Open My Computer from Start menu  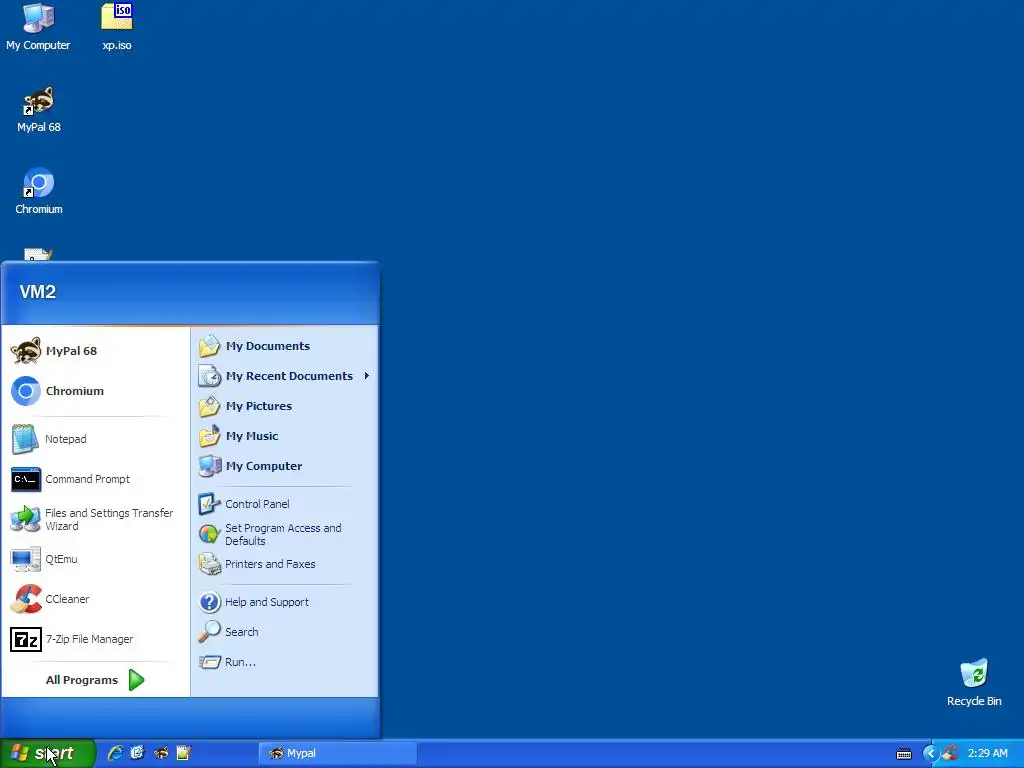pos(284,466)
